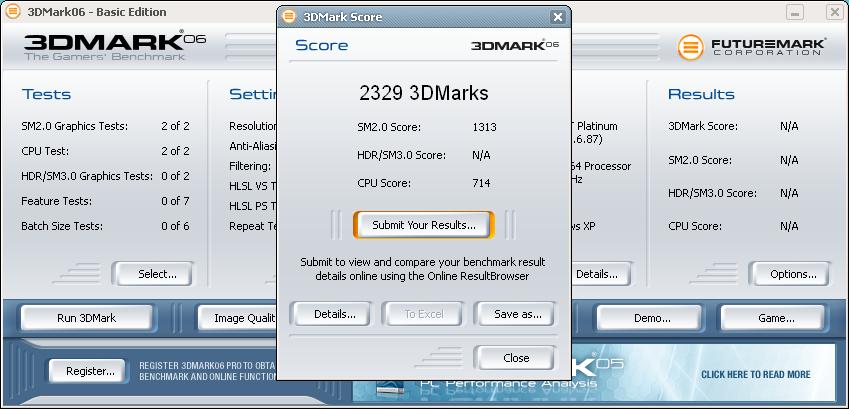Close the 3DMark Score dialog using X
The image size is (849, 409).
click(x=558, y=17)
